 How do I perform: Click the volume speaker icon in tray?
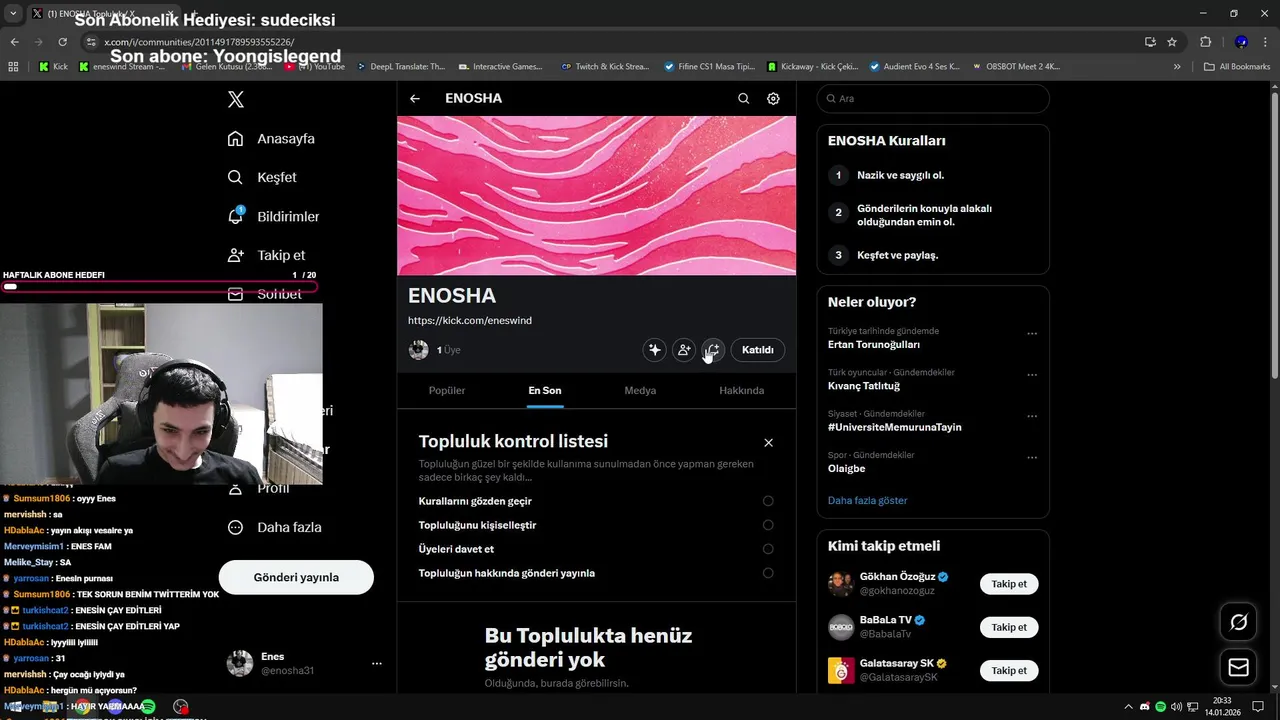click(1177, 706)
